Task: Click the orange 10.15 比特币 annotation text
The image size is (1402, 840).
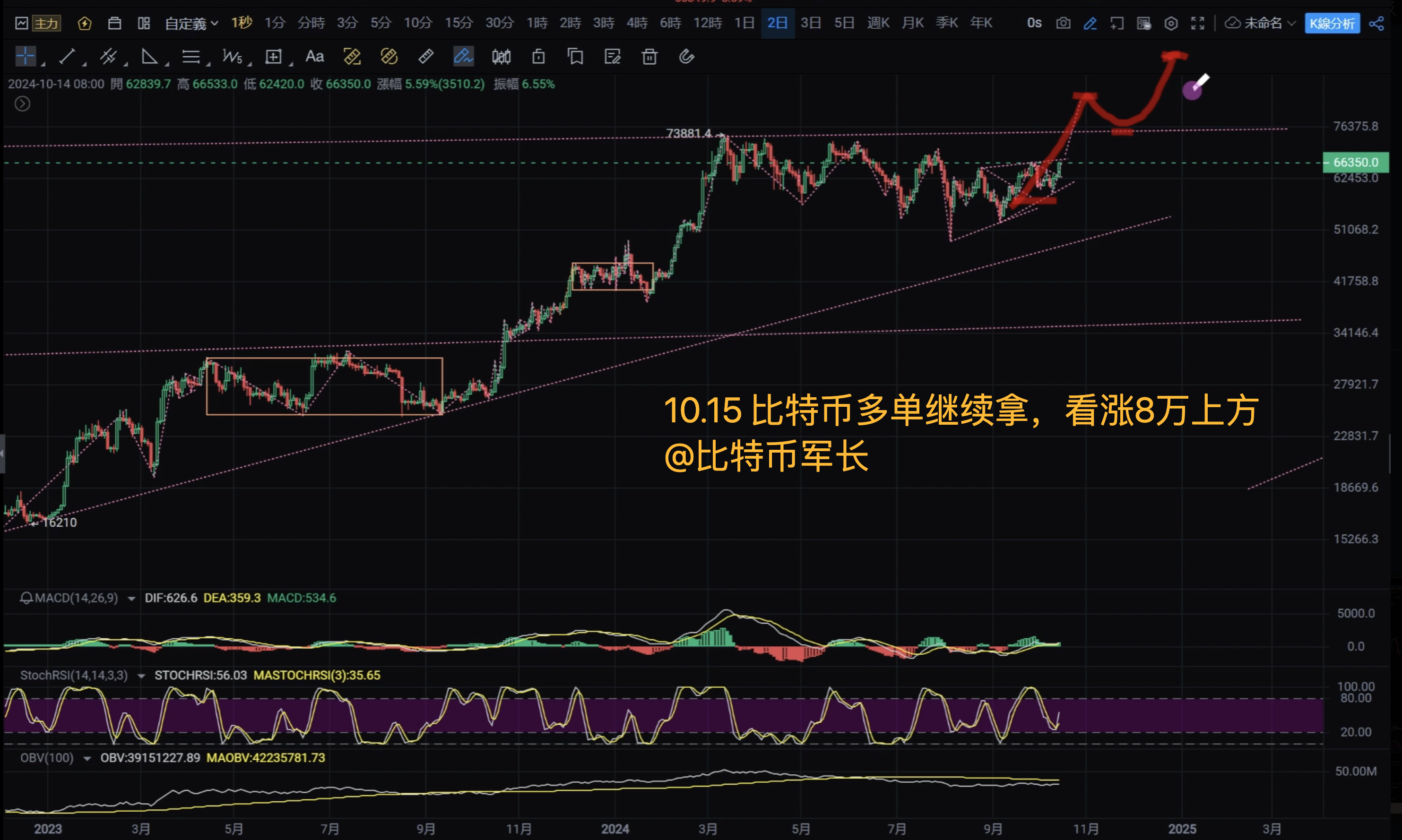Action: [x=961, y=433]
